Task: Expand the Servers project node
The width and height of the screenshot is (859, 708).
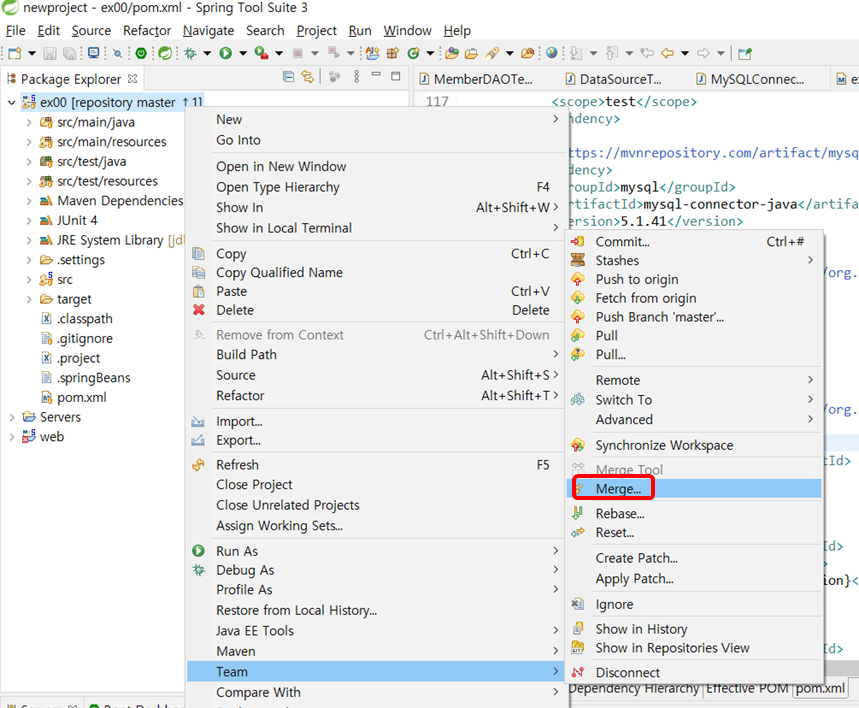Action: (12, 418)
